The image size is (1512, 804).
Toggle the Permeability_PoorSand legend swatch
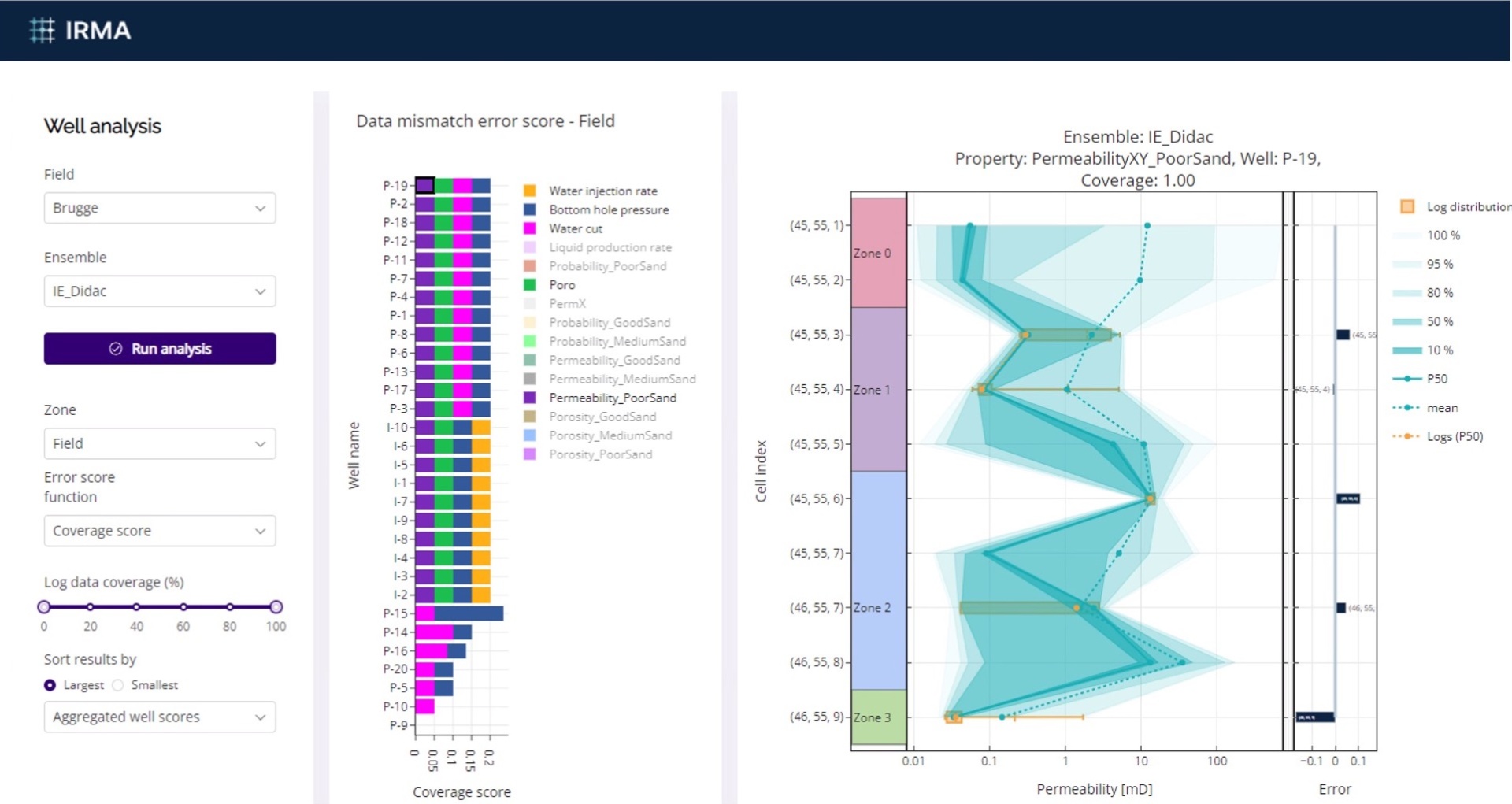530,398
